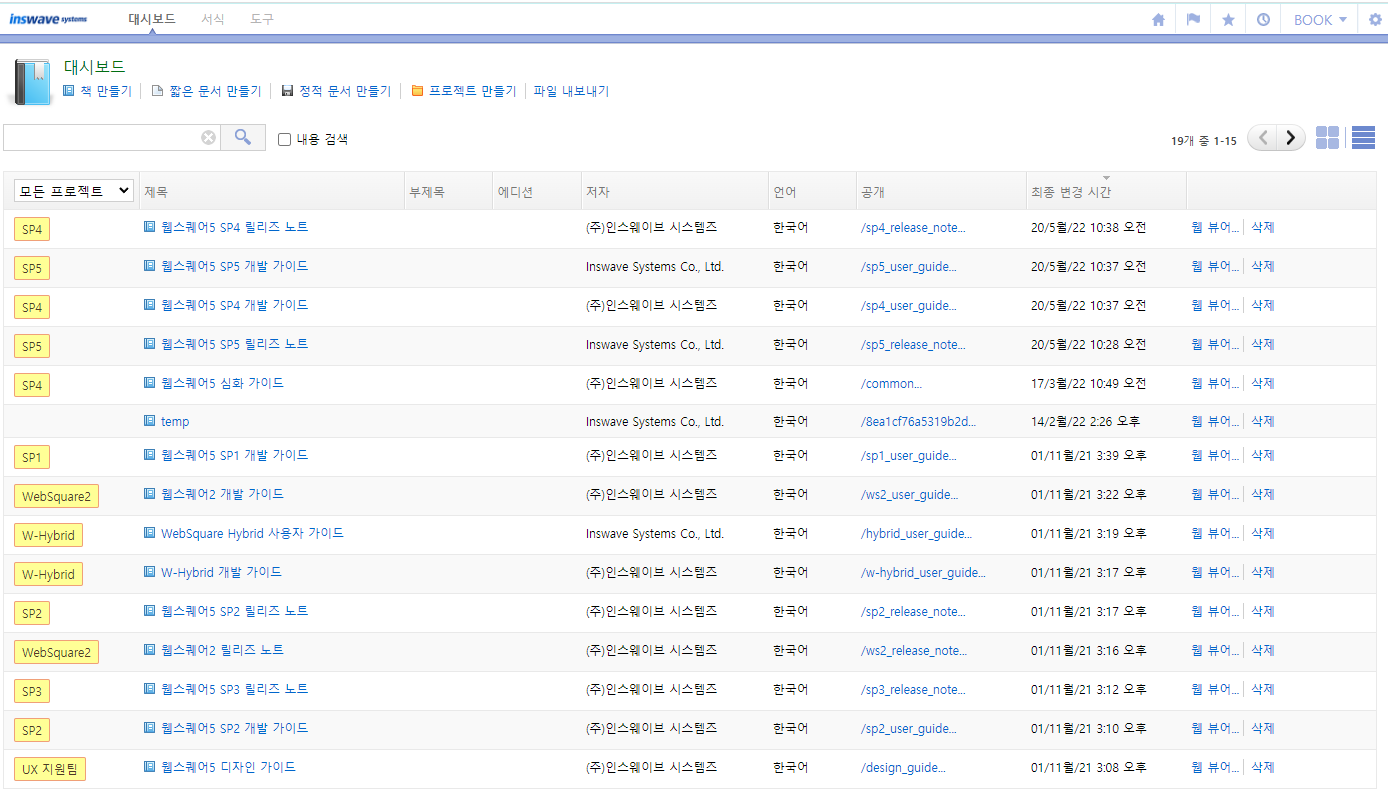Switch to grid thumbnail view
This screenshot has width=1388, height=797.
[x=1327, y=138]
